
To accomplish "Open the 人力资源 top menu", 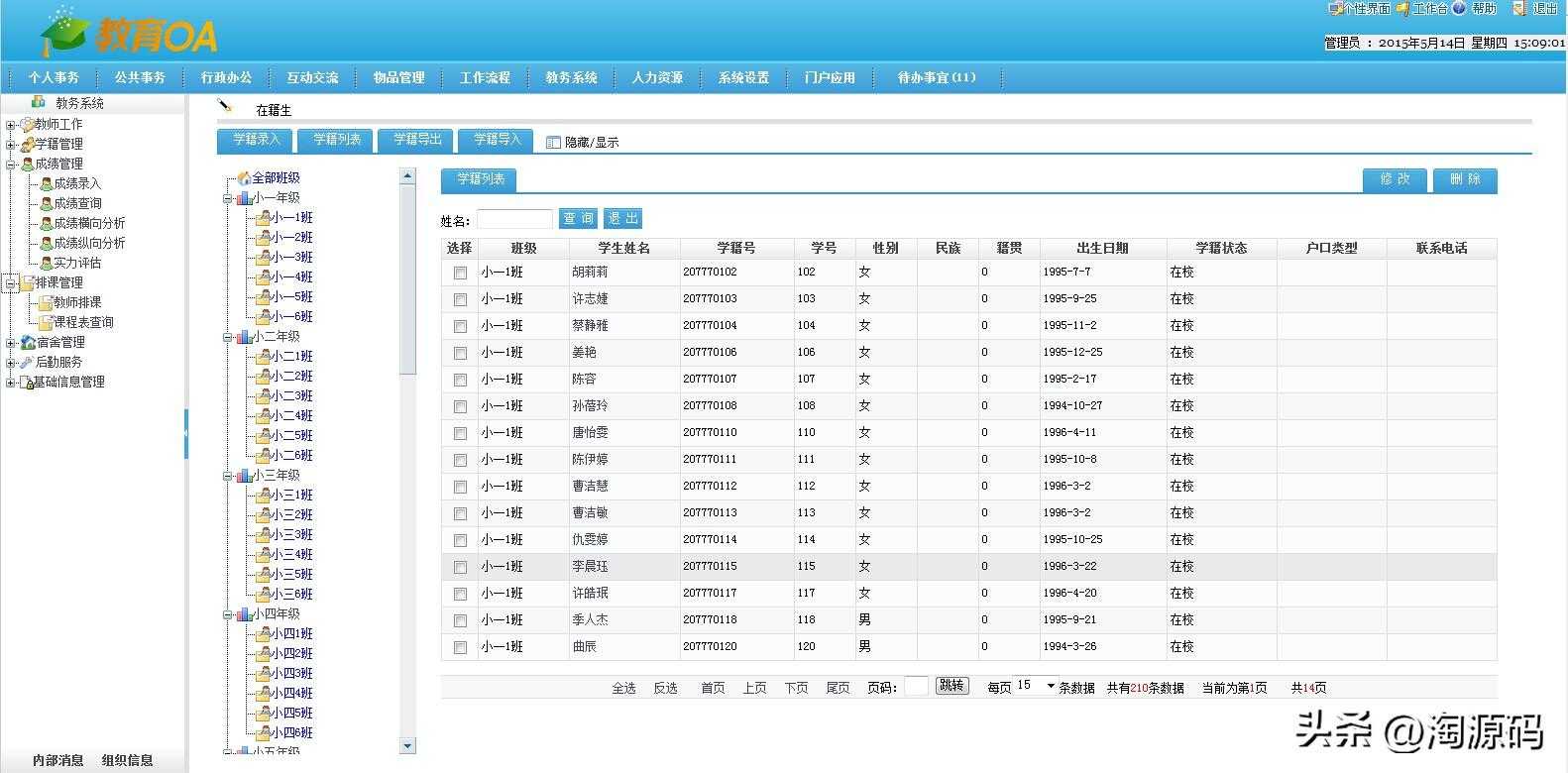I will [x=658, y=77].
